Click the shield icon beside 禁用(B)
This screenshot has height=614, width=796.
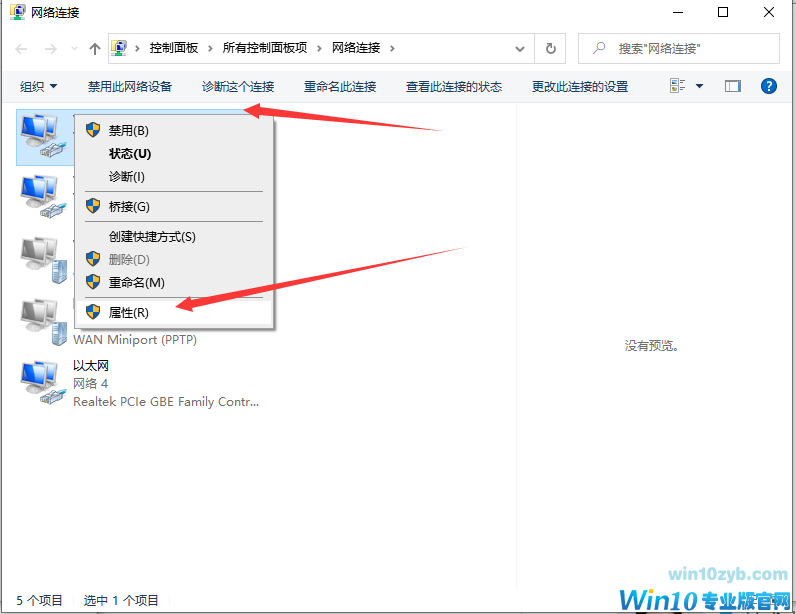93,130
